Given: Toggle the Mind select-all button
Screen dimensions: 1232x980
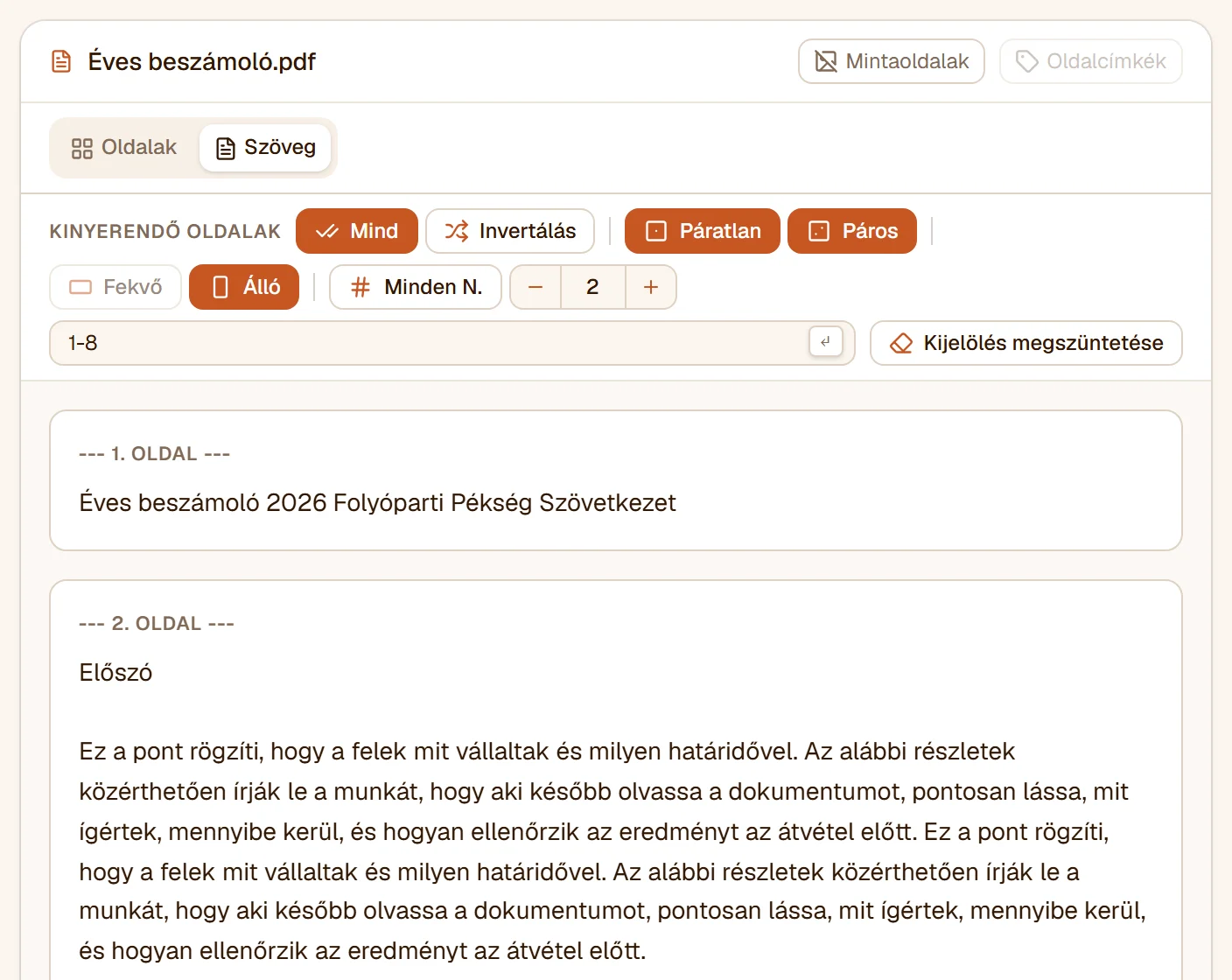Looking at the screenshot, I should coord(357,231).
